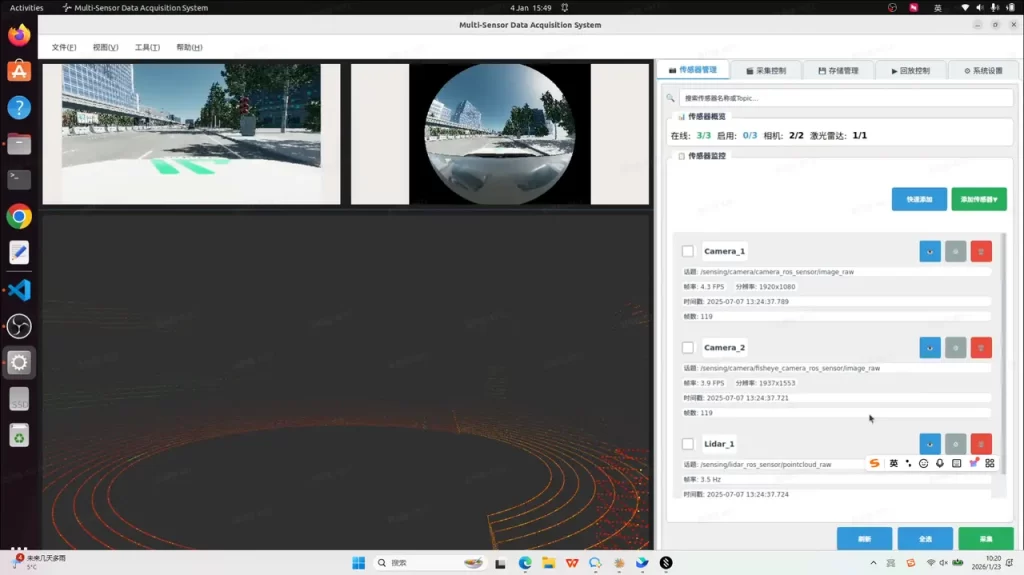This screenshot has height=575, width=1024.
Task: Open Google Chrome from the dock
Action: [x=19, y=216]
